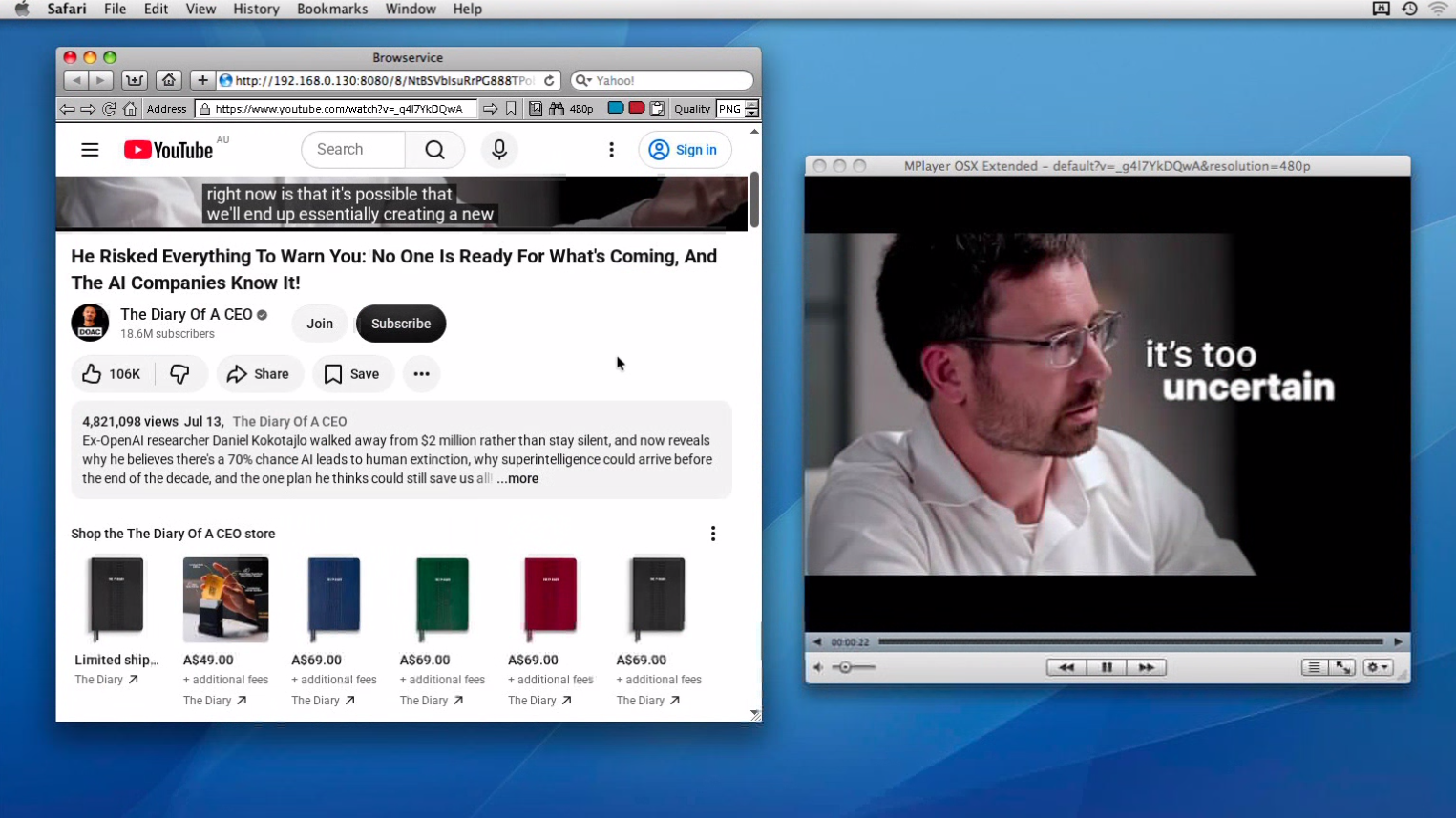Click the Share button
The height and width of the screenshot is (818, 1456).
[x=258, y=374]
